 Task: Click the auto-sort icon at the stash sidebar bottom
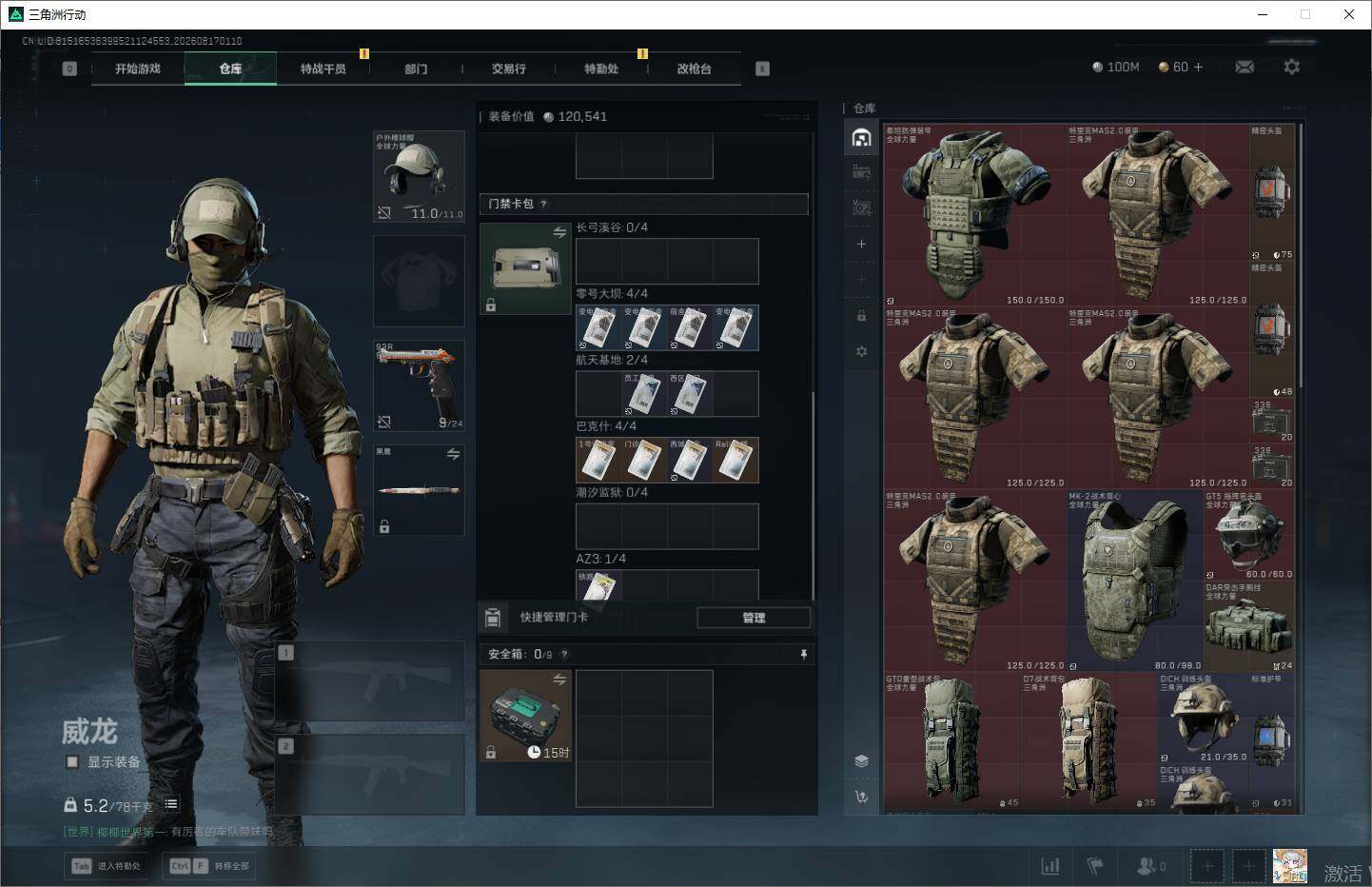pyautogui.click(x=861, y=797)
